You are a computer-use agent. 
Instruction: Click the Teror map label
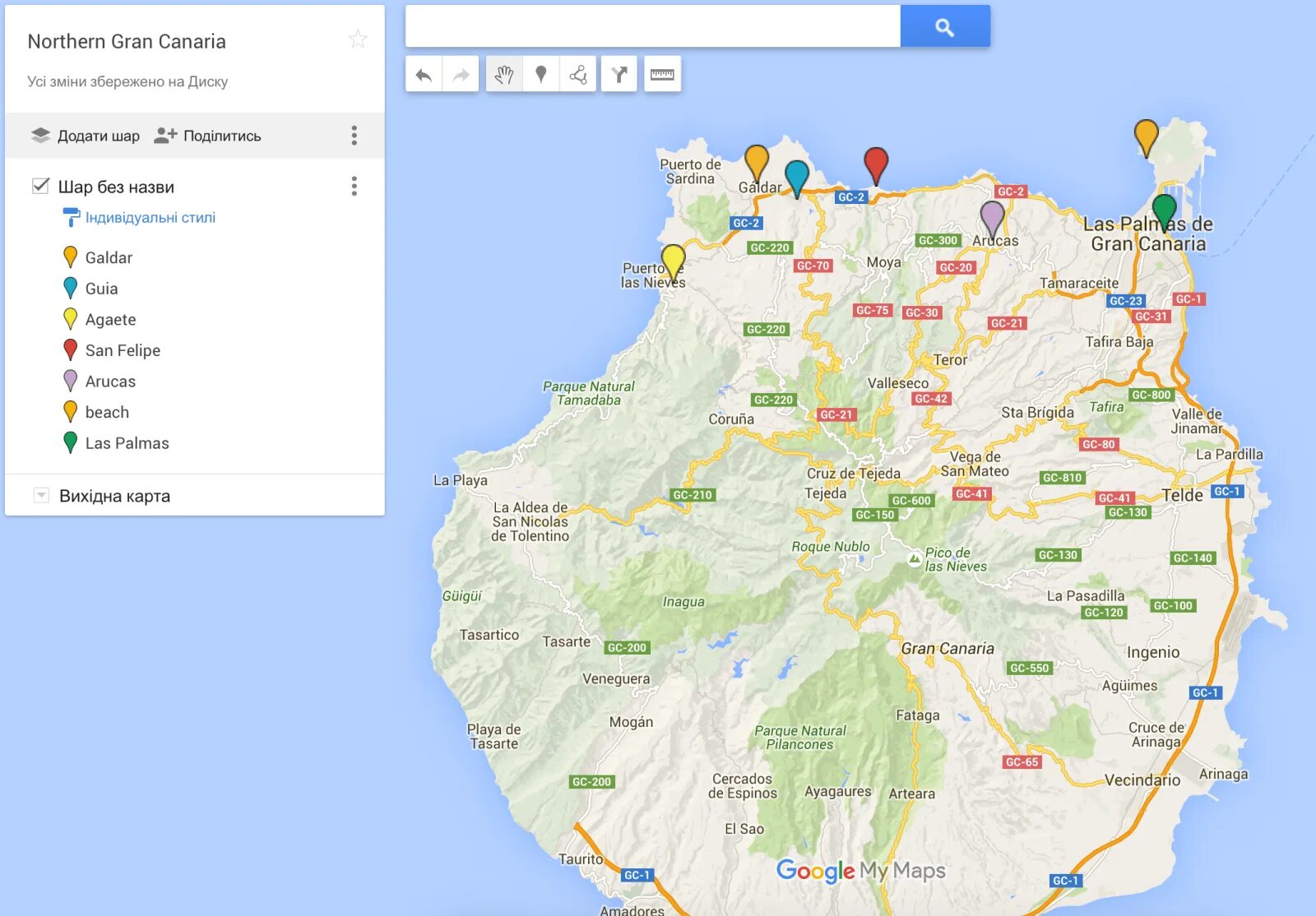click(950, 360)
